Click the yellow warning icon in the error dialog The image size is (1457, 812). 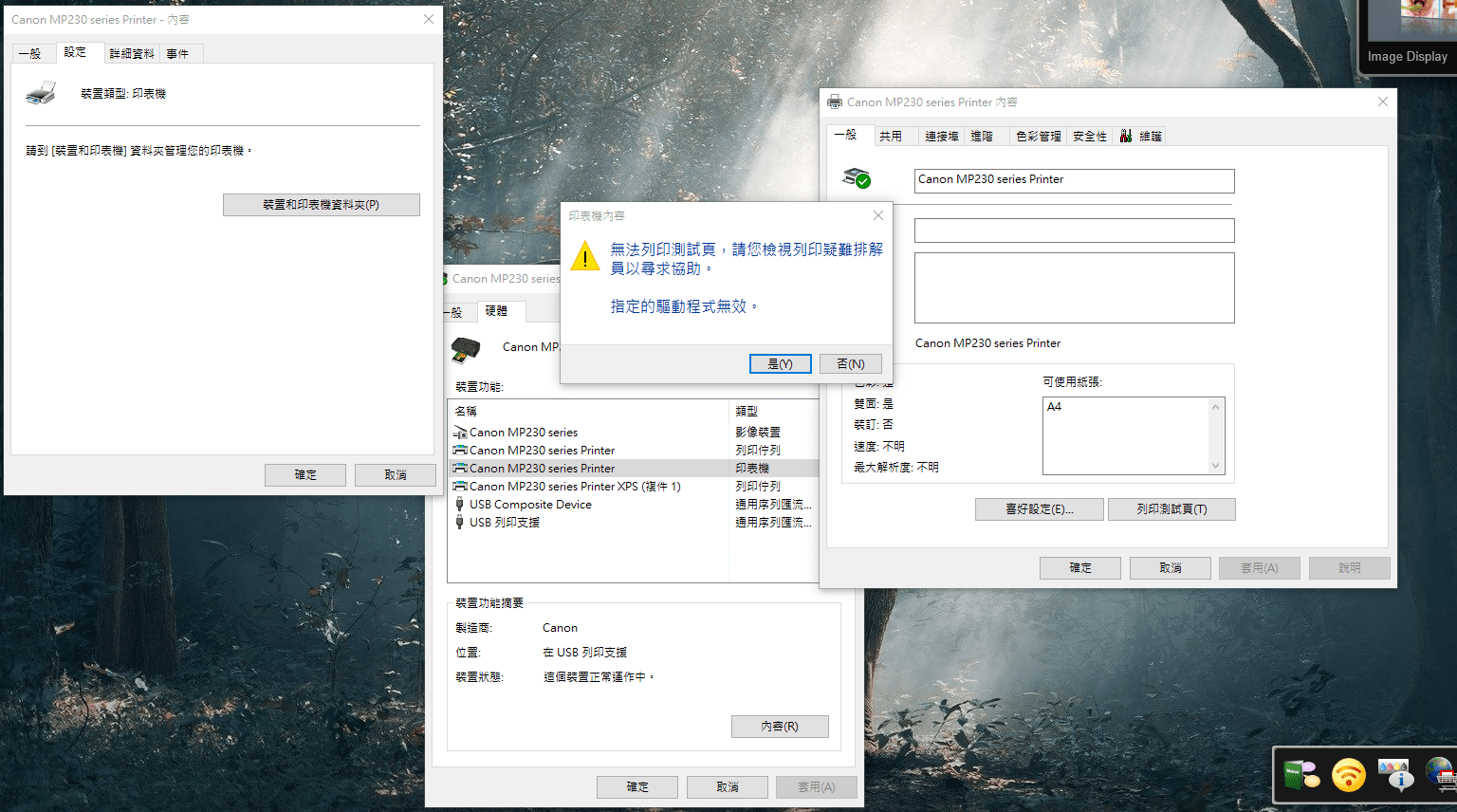click(584, 257)
